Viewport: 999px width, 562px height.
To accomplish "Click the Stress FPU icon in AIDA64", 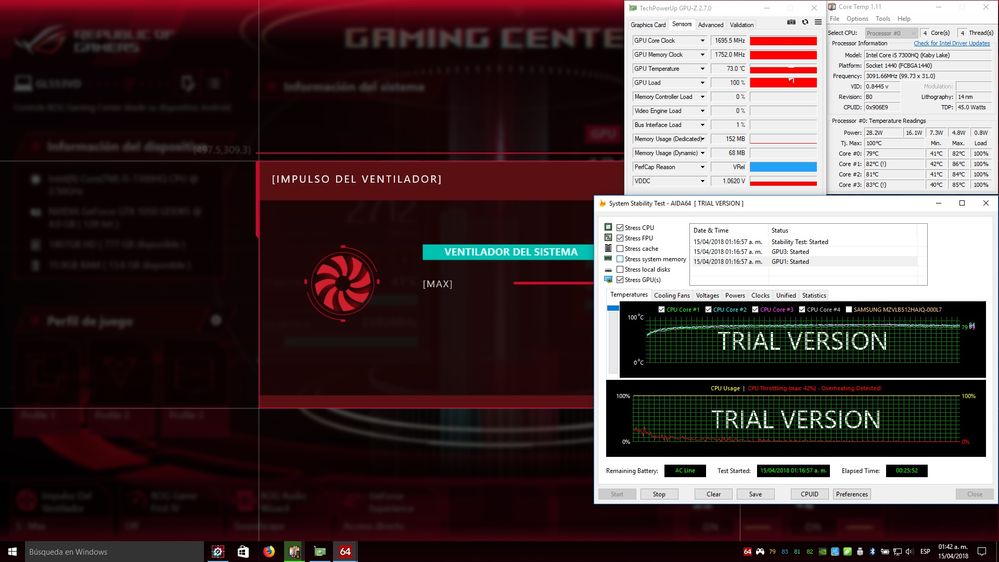I will click(608, 238).
